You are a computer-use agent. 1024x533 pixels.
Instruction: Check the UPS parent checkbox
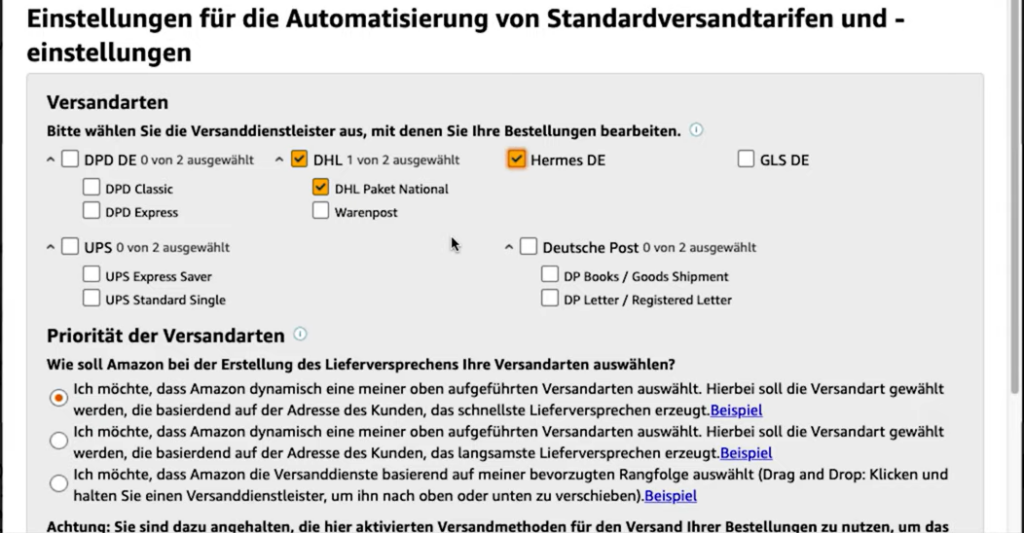tap(70, 246)
